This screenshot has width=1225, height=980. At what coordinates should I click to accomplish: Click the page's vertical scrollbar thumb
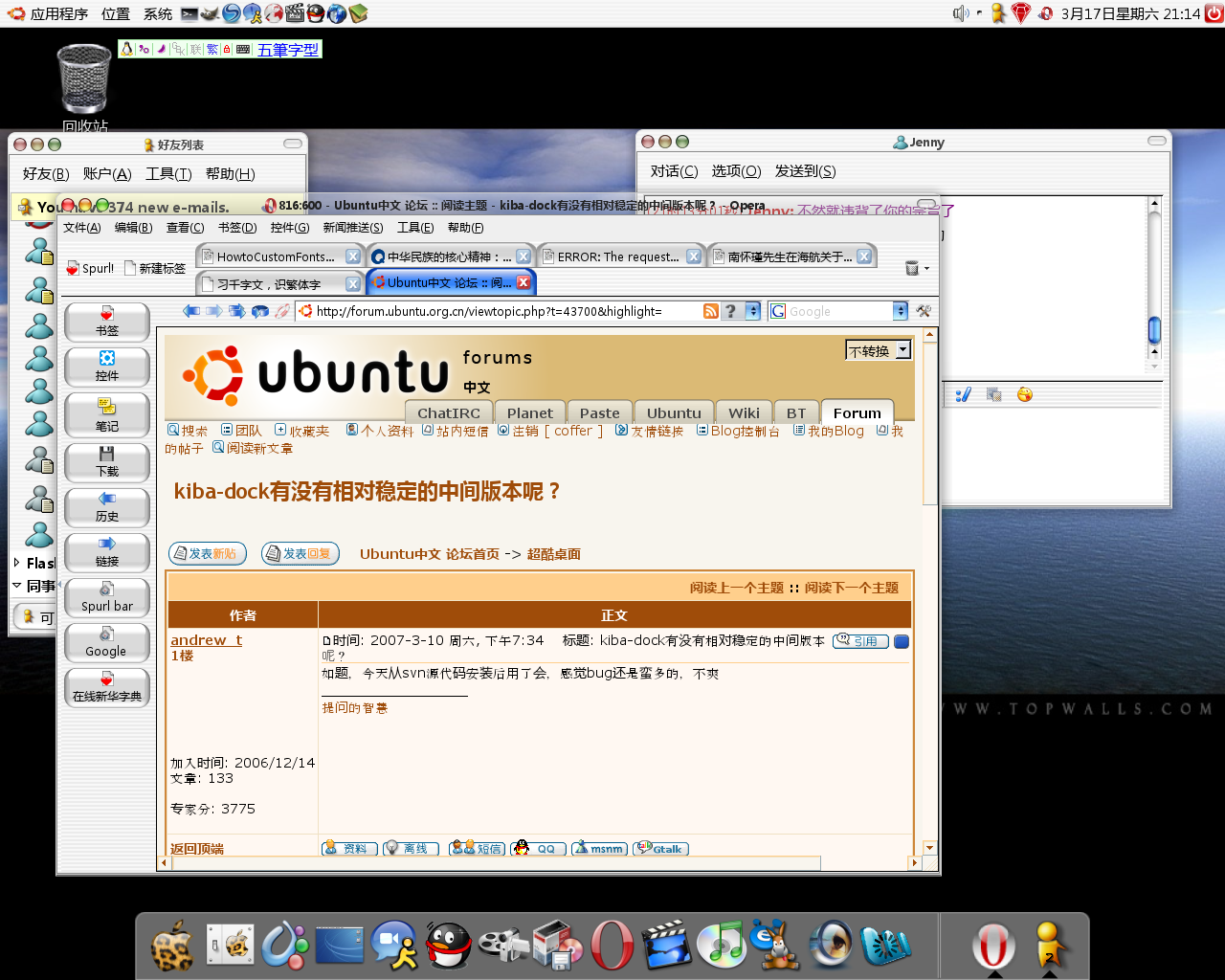point(930,423)
